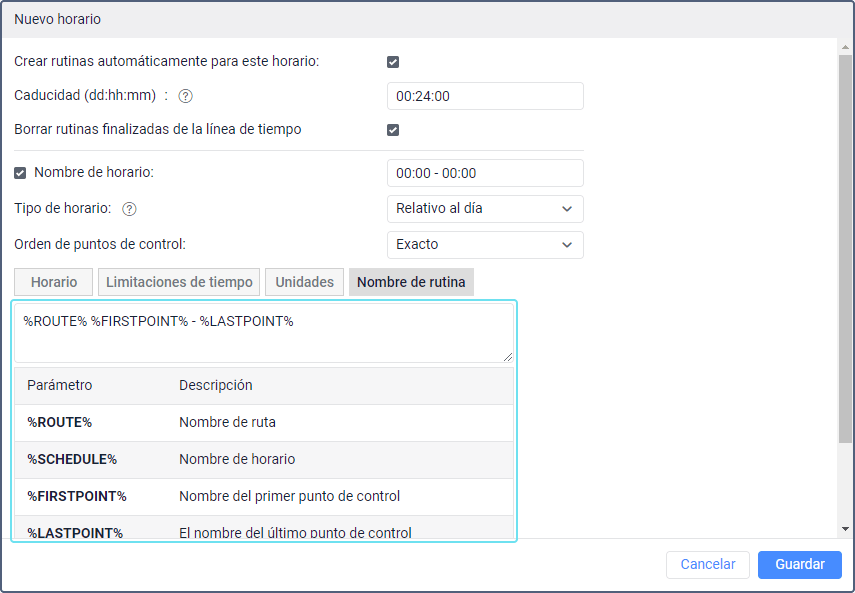Open the Exacto order dropdown
Viewport: 855px width, 593px height.
click(485, 245)
